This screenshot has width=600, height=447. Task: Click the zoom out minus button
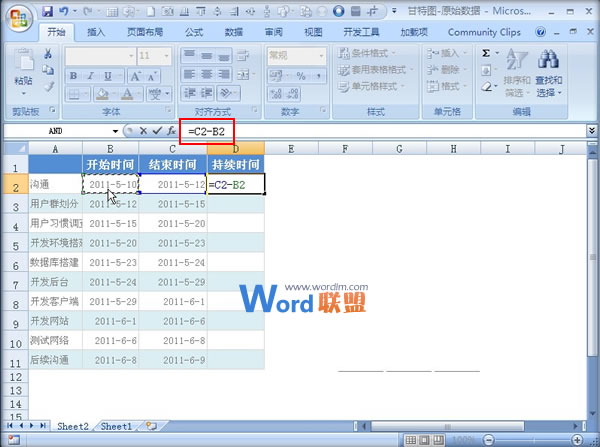(x=489, y=440)
